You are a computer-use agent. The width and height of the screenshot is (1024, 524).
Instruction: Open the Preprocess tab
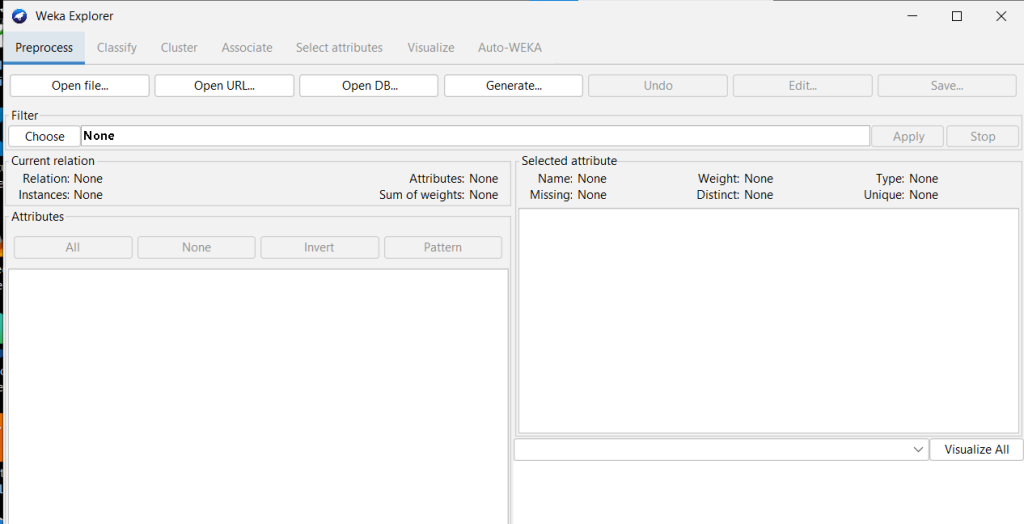coord(44,48)
